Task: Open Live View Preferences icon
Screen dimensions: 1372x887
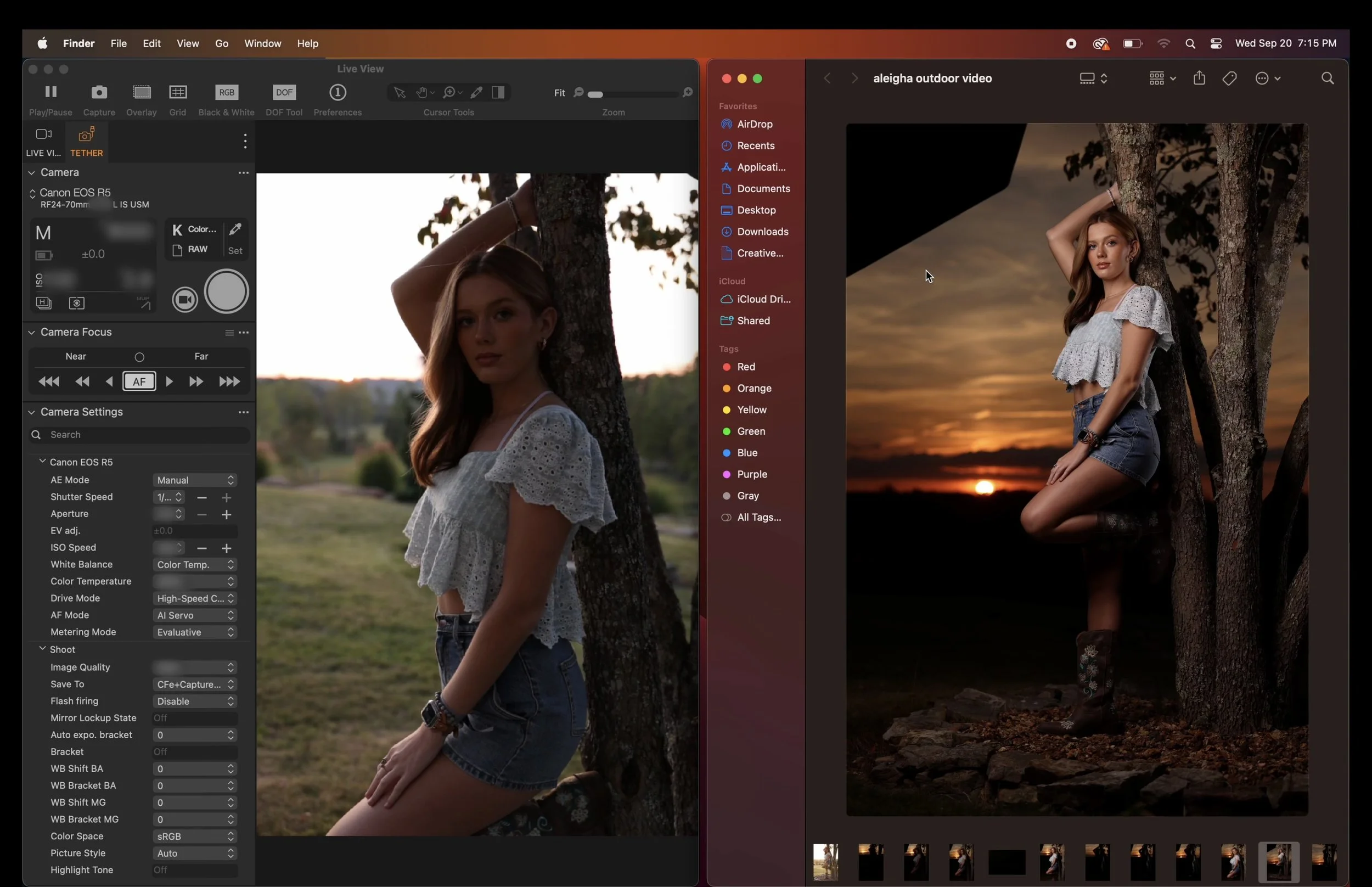Action: tap(338, 92)
